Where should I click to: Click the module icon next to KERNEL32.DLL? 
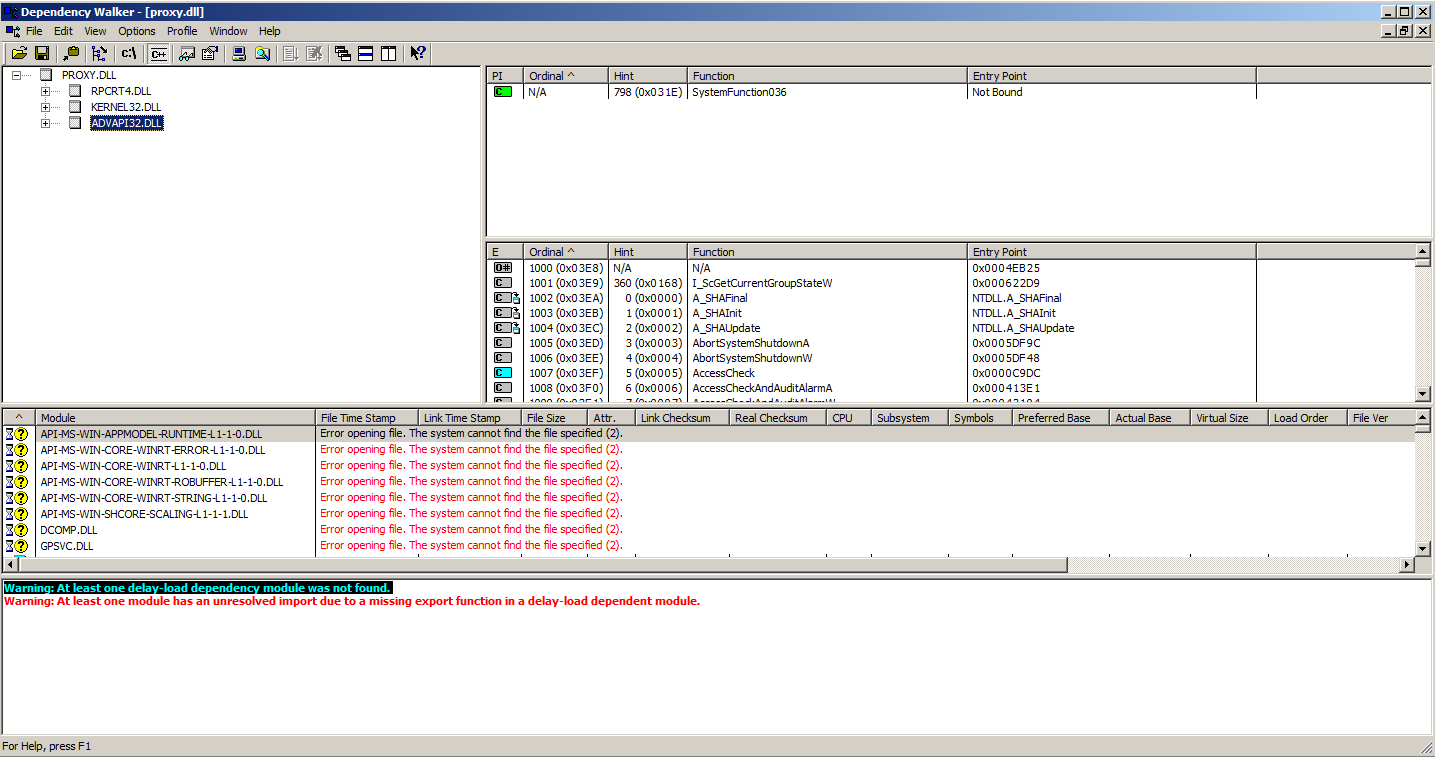point(75,107)
